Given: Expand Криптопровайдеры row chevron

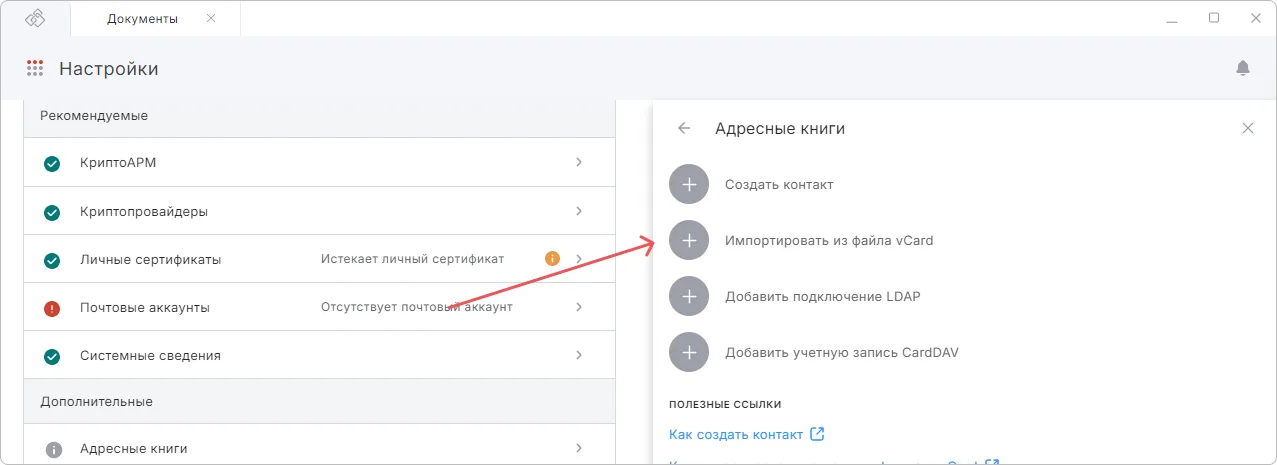Looking at the screenshot, I should pyautogui.click(x=579, y=211).
